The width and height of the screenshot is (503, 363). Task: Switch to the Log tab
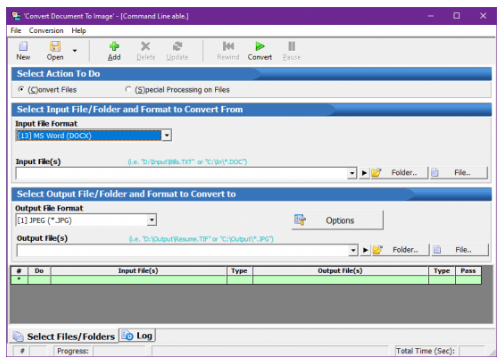[x=137, y=335]
